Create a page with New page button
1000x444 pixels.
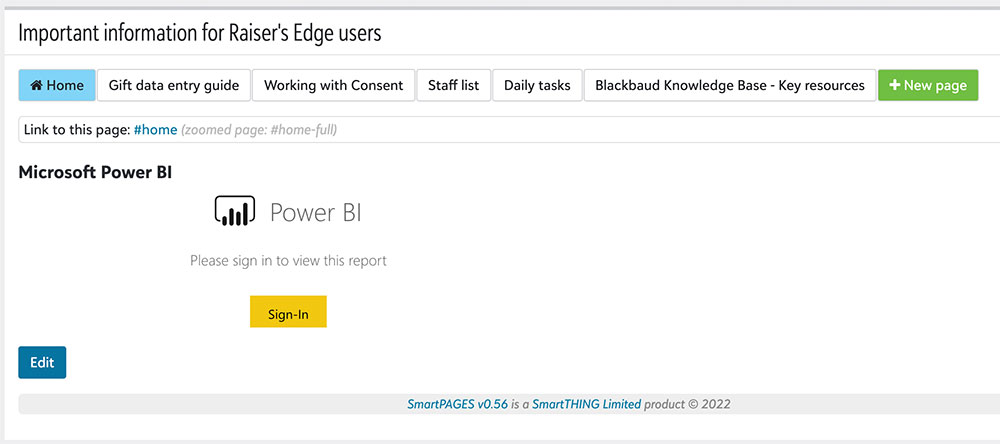pyautogui.click(x=928, y=85)
